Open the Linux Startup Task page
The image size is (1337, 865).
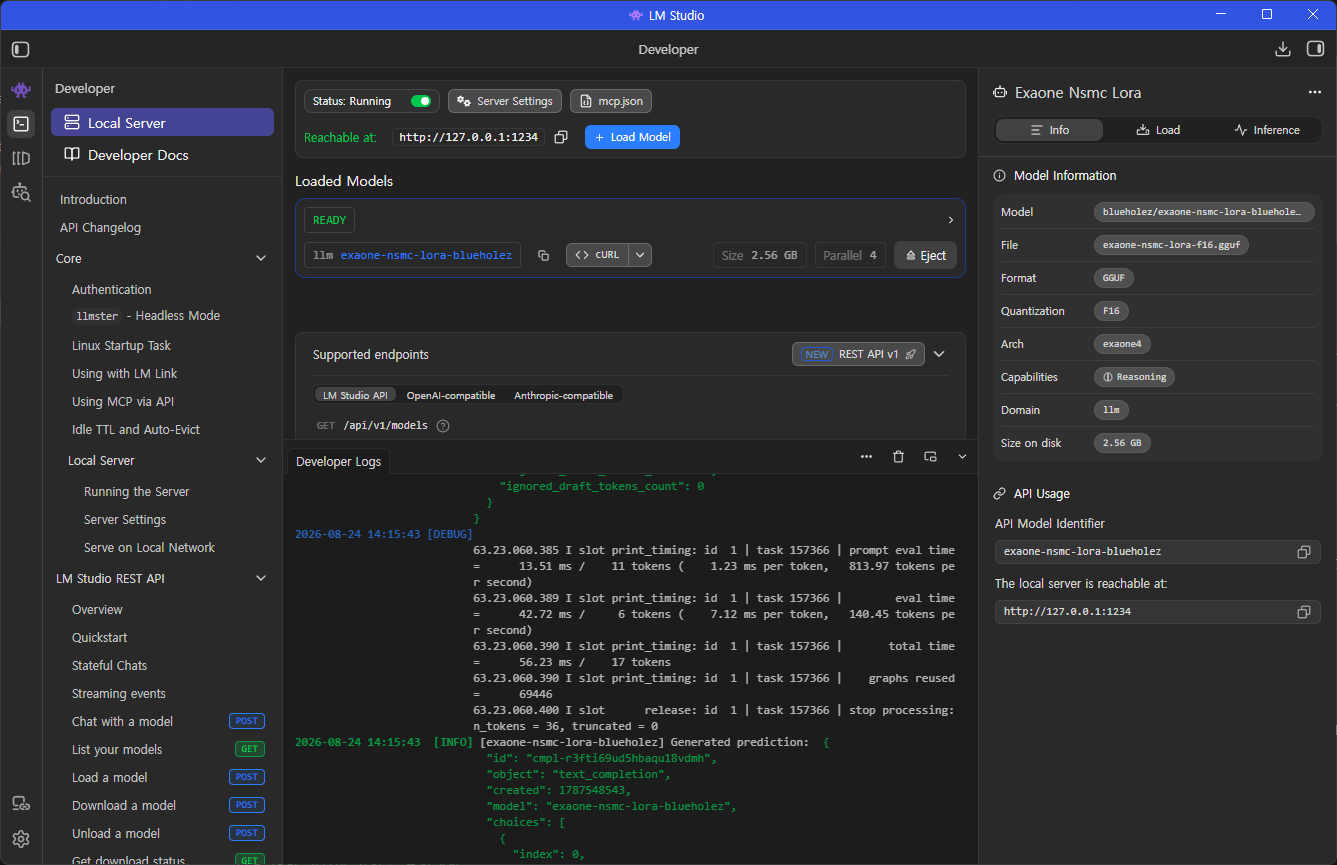[x=121, y=345]
